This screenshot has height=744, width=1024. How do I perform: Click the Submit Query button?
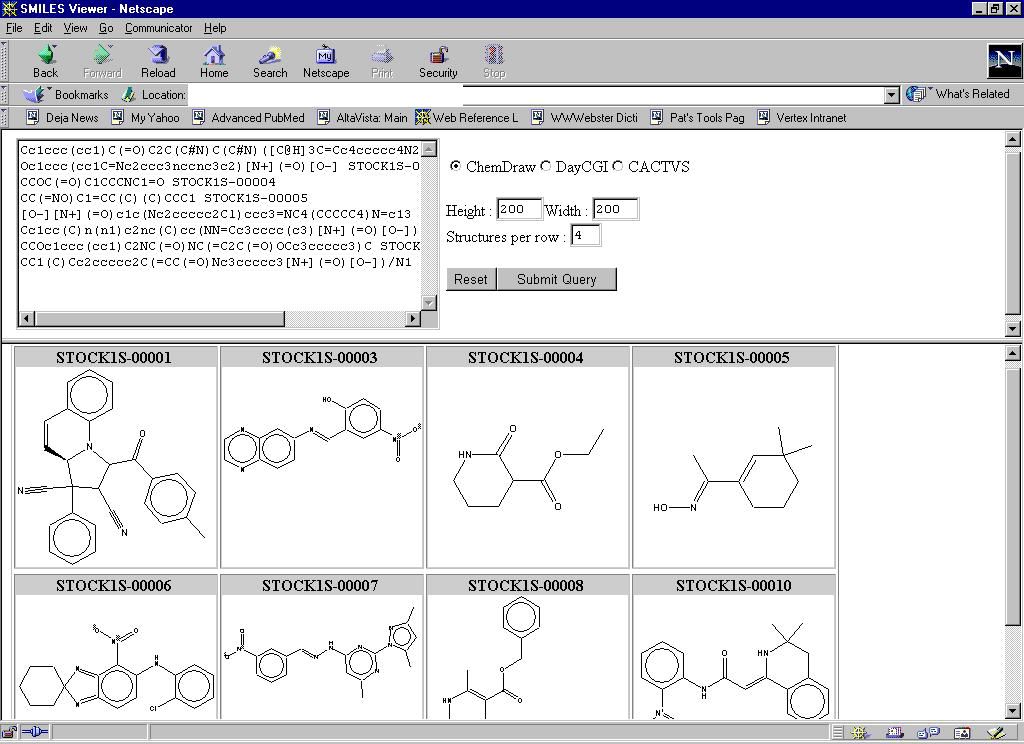click(x=556, y=279)
